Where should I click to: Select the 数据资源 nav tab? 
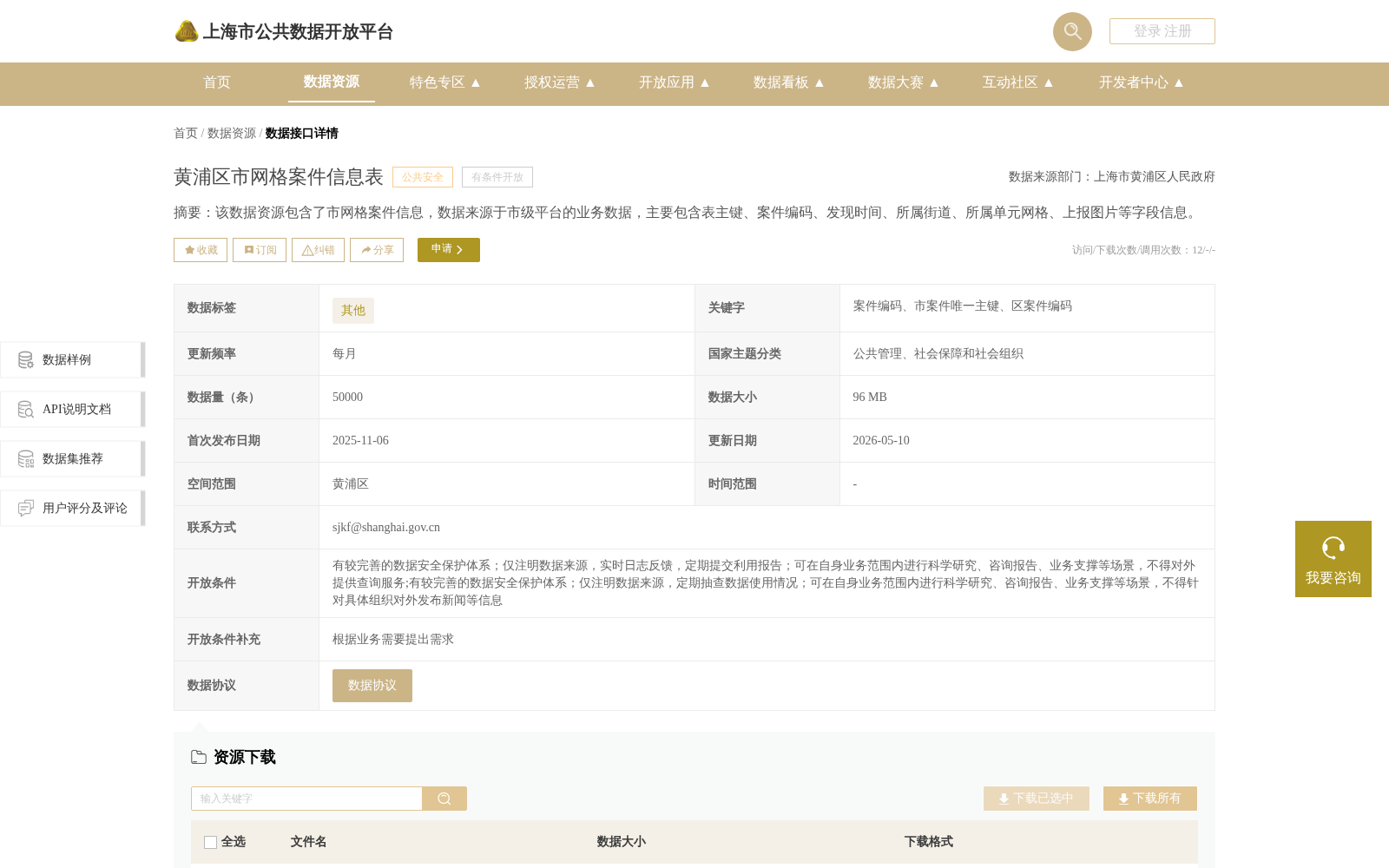tap(332, 82)
